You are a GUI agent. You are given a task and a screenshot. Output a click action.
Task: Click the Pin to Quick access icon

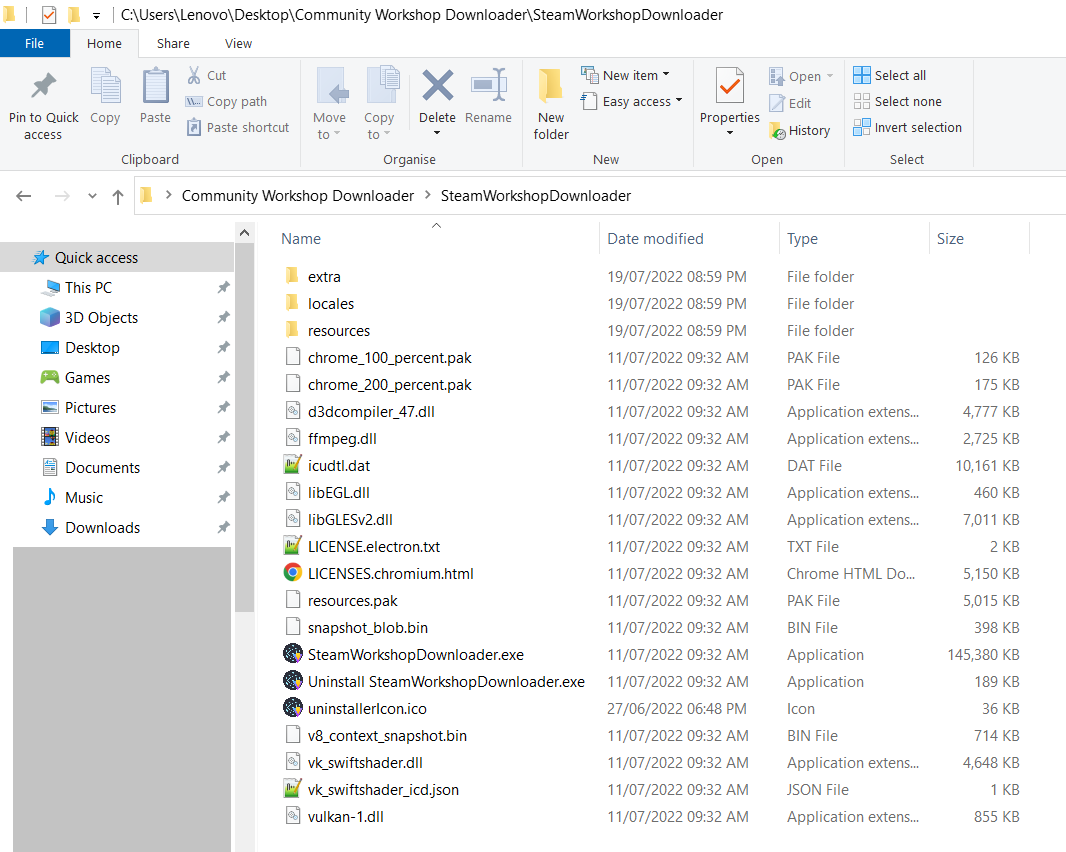(44, 86)
